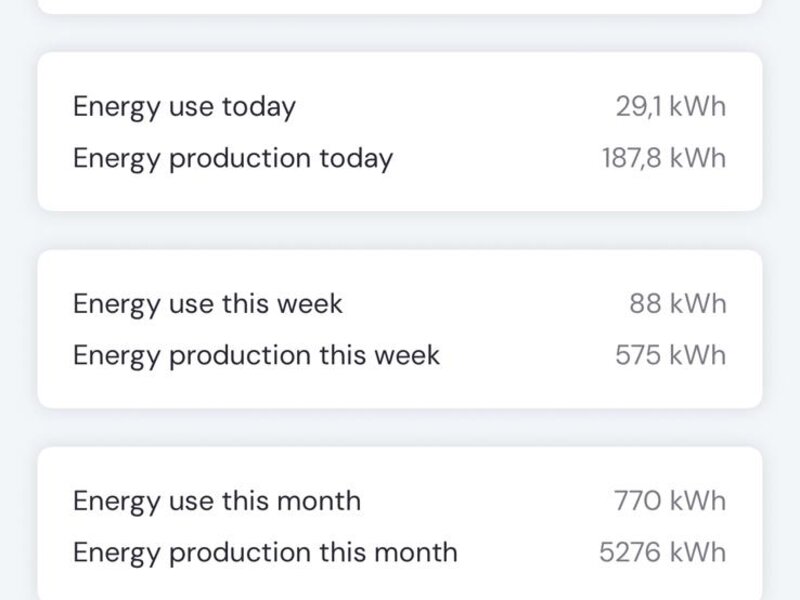This screenshot has width=800, height=600.
Task: Select the 187,8 kWh production value
Action: click(663, 158)
